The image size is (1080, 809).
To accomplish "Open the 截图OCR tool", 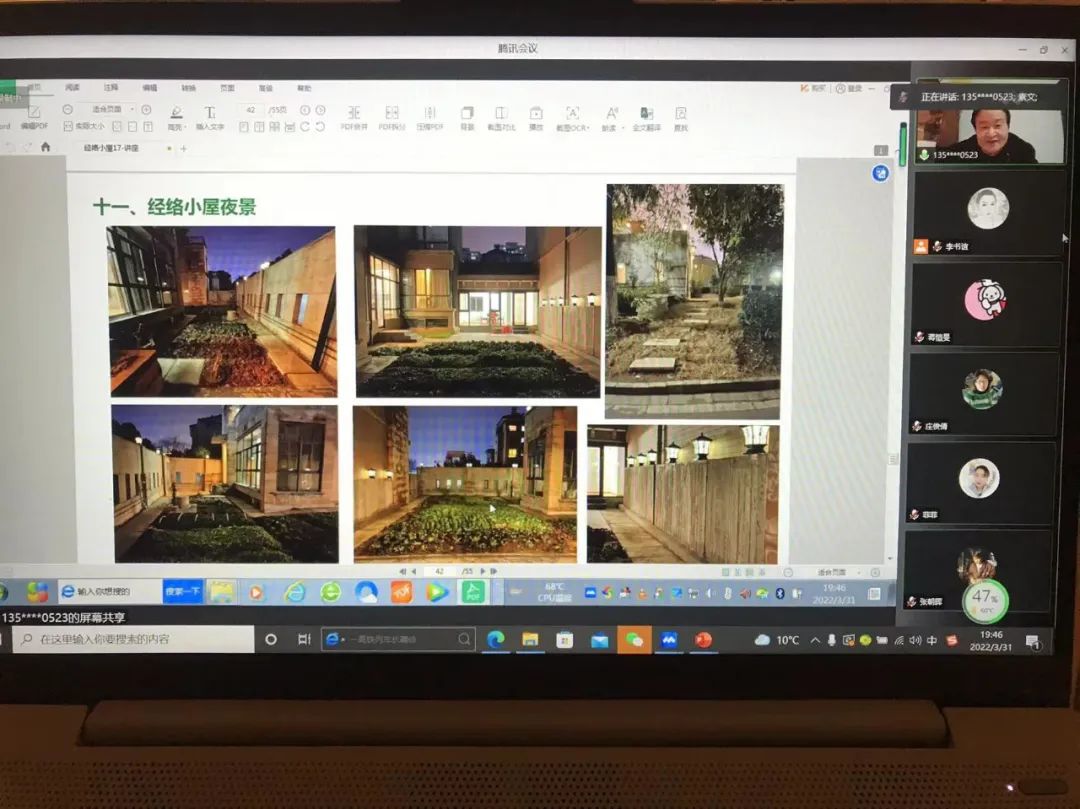I will click(572, 118).
